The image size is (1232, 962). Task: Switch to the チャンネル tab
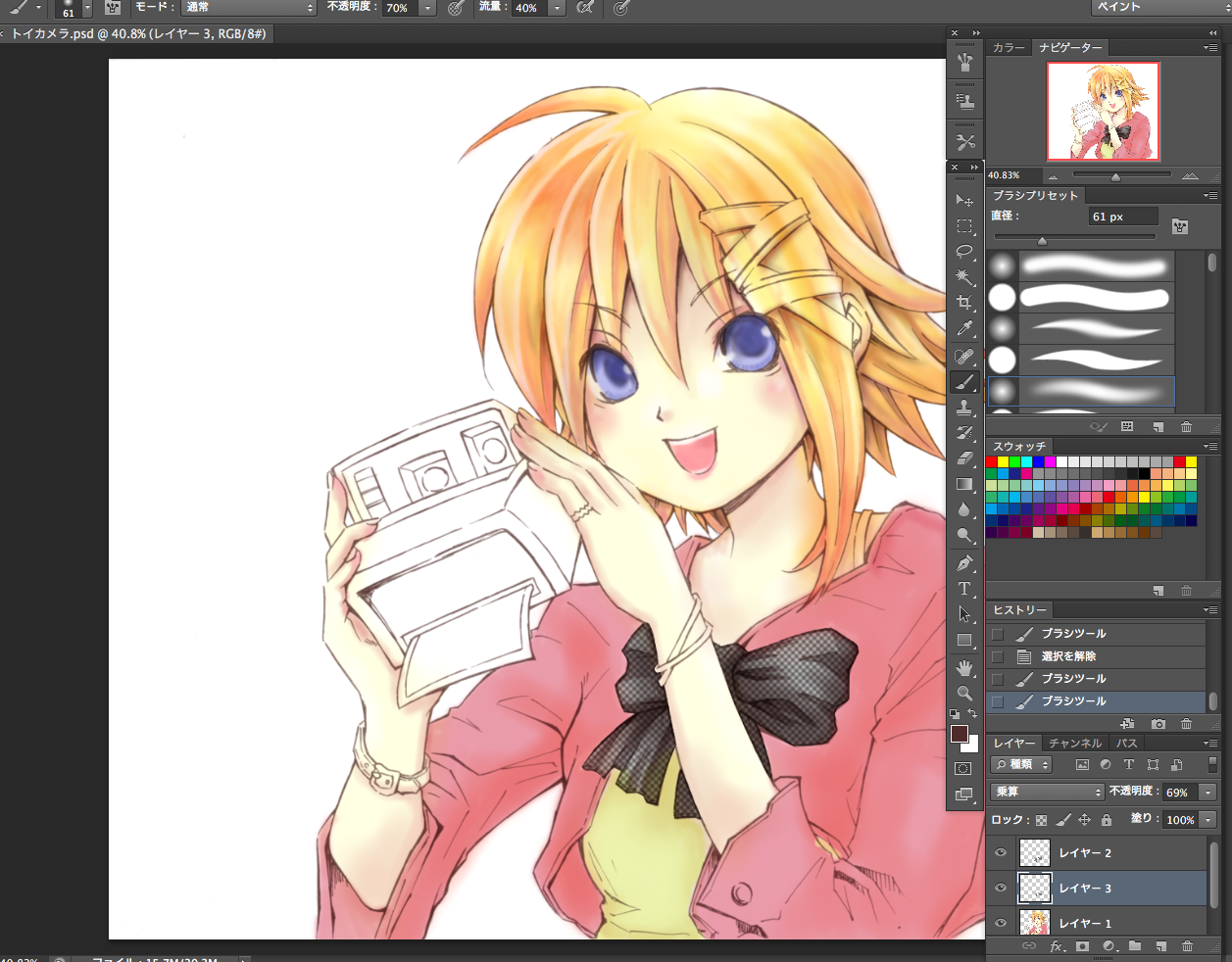1075,744
